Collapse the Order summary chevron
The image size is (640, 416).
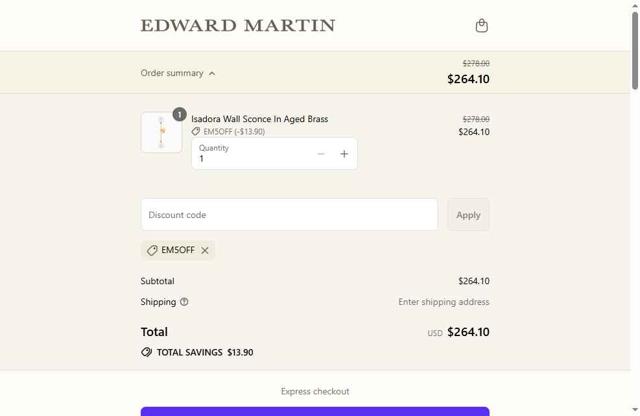212,73
